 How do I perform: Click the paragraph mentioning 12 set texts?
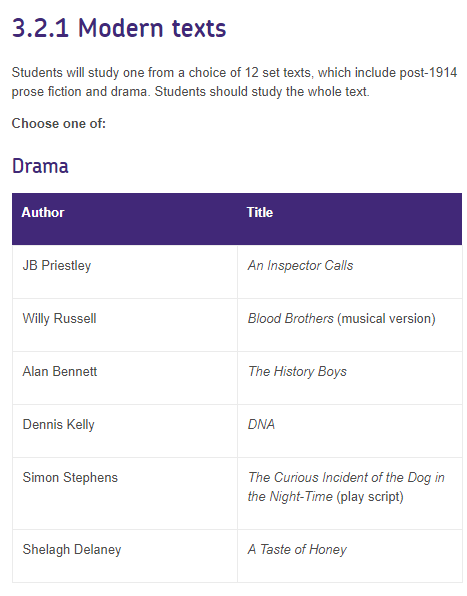click(234, 82)
